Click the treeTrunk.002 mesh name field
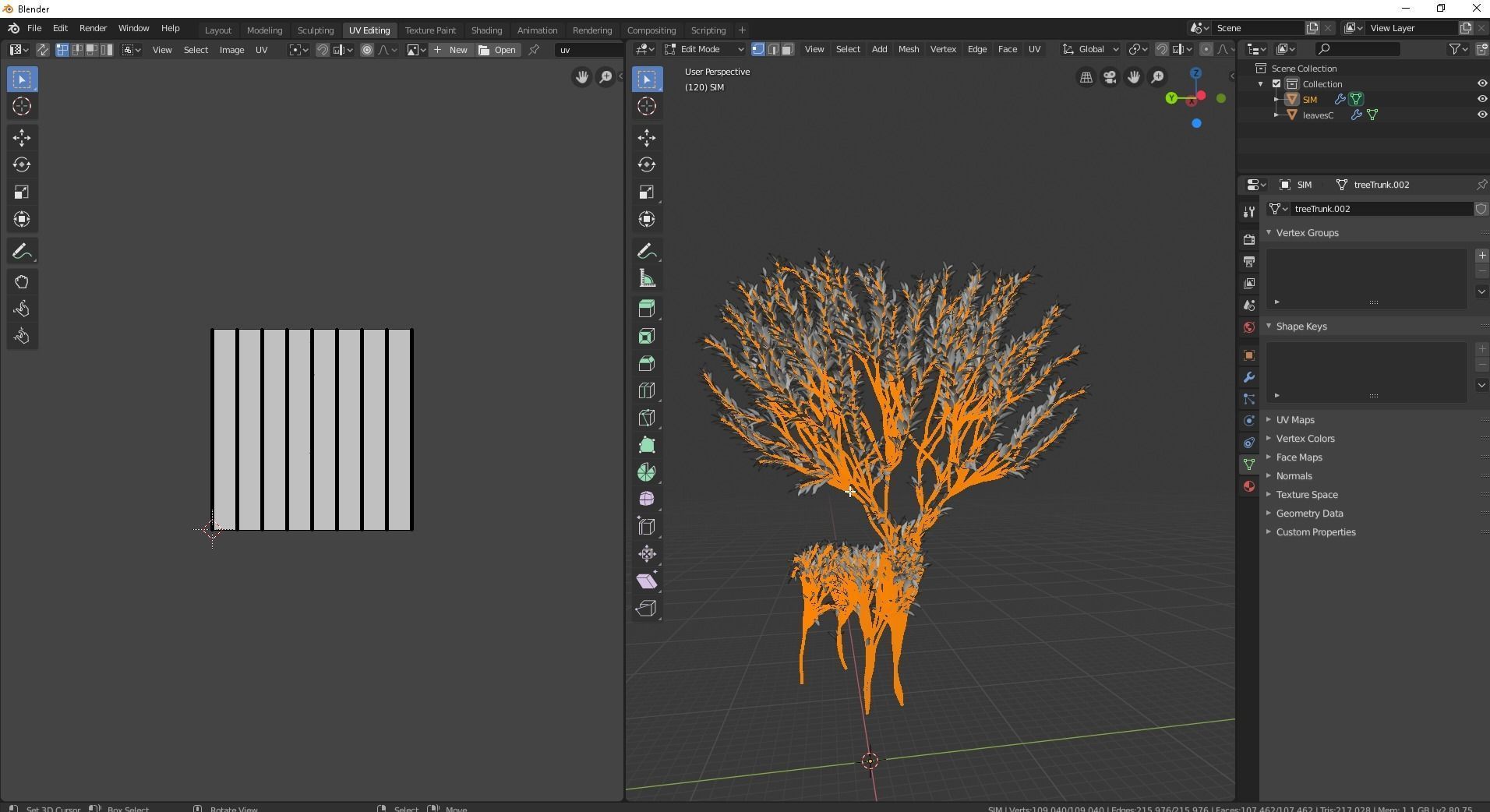 click(x=1380, y=209)
